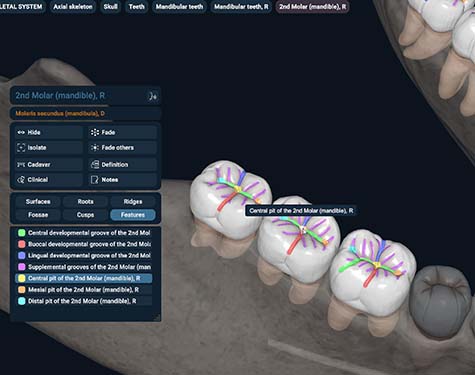Viewport: 475px width, 375px height.
Task: Select Supplemental grooves list item
Action: click(x=84, y=267)
